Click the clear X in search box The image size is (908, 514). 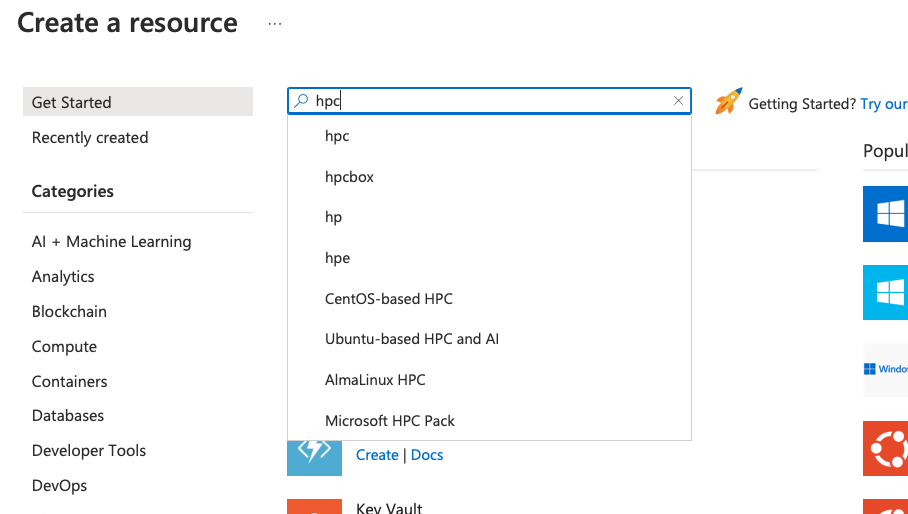(678, 101)
